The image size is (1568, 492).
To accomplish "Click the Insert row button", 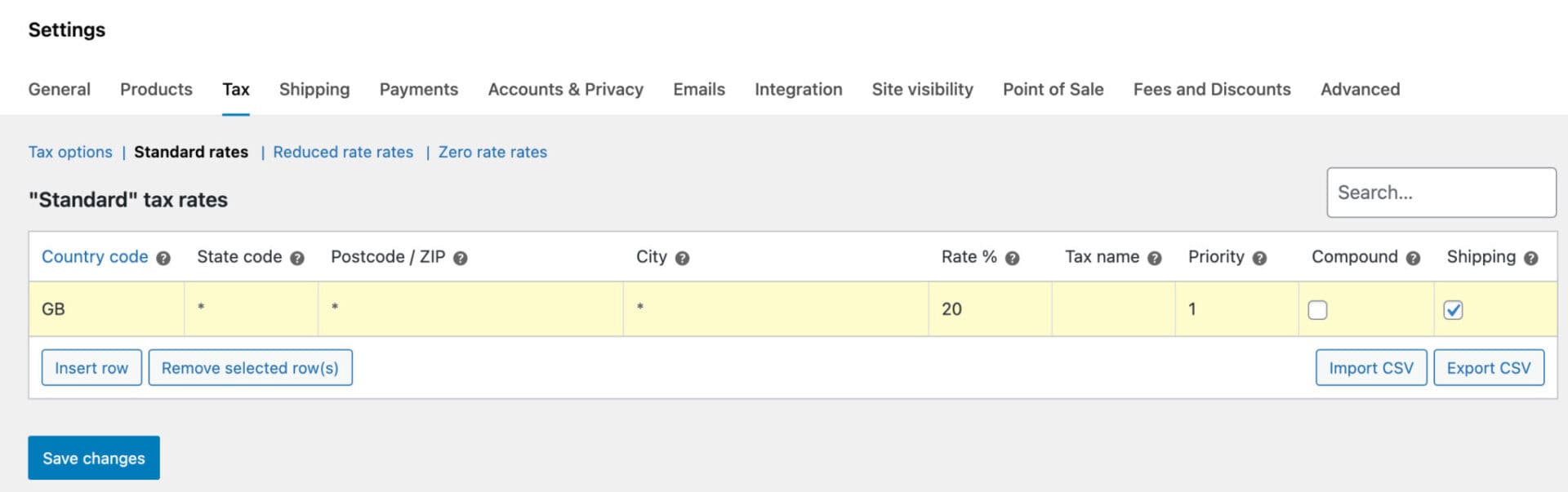I will click(x=91, y=368).
